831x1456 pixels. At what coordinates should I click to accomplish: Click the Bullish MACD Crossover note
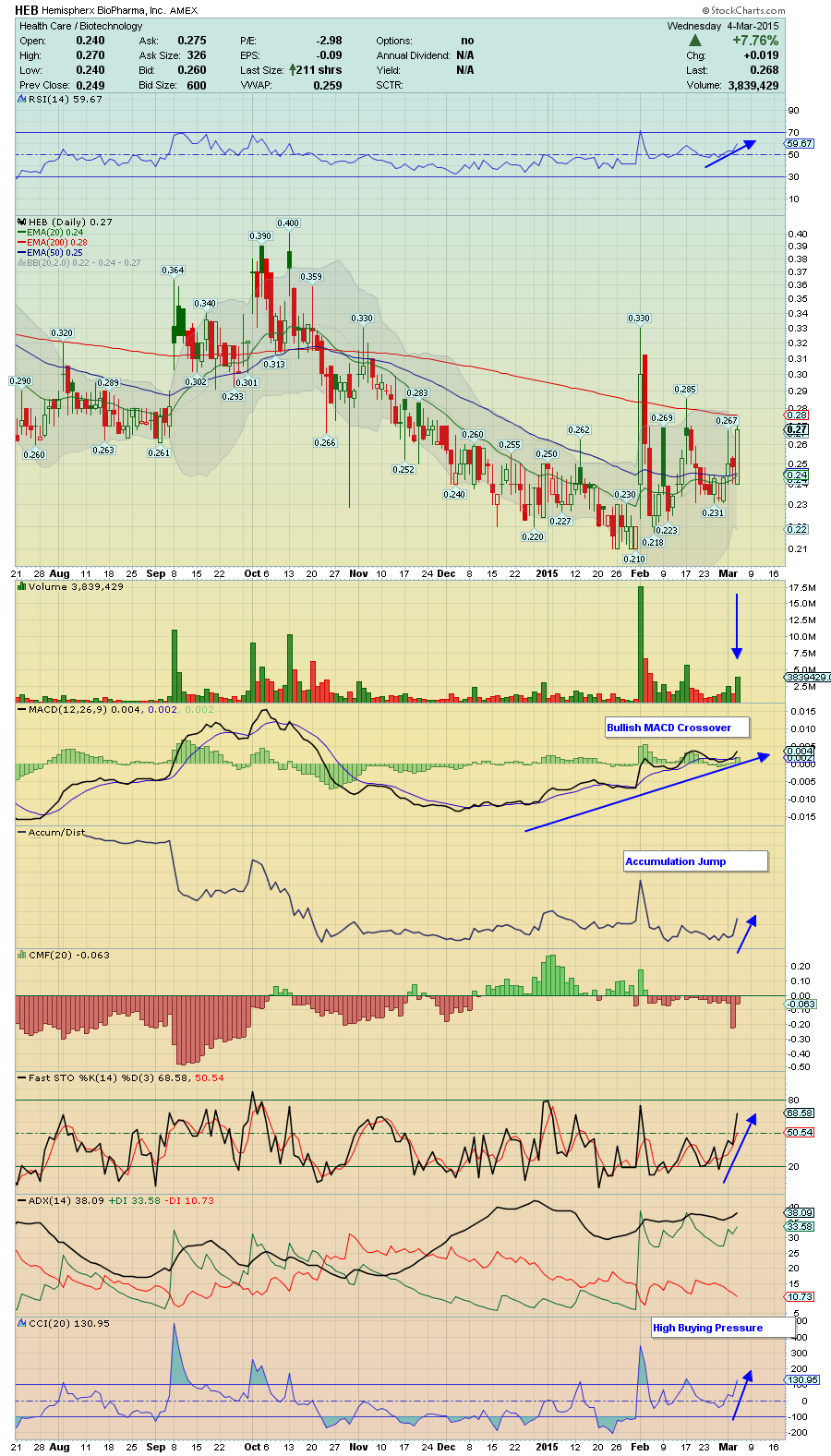pos(677,728)
